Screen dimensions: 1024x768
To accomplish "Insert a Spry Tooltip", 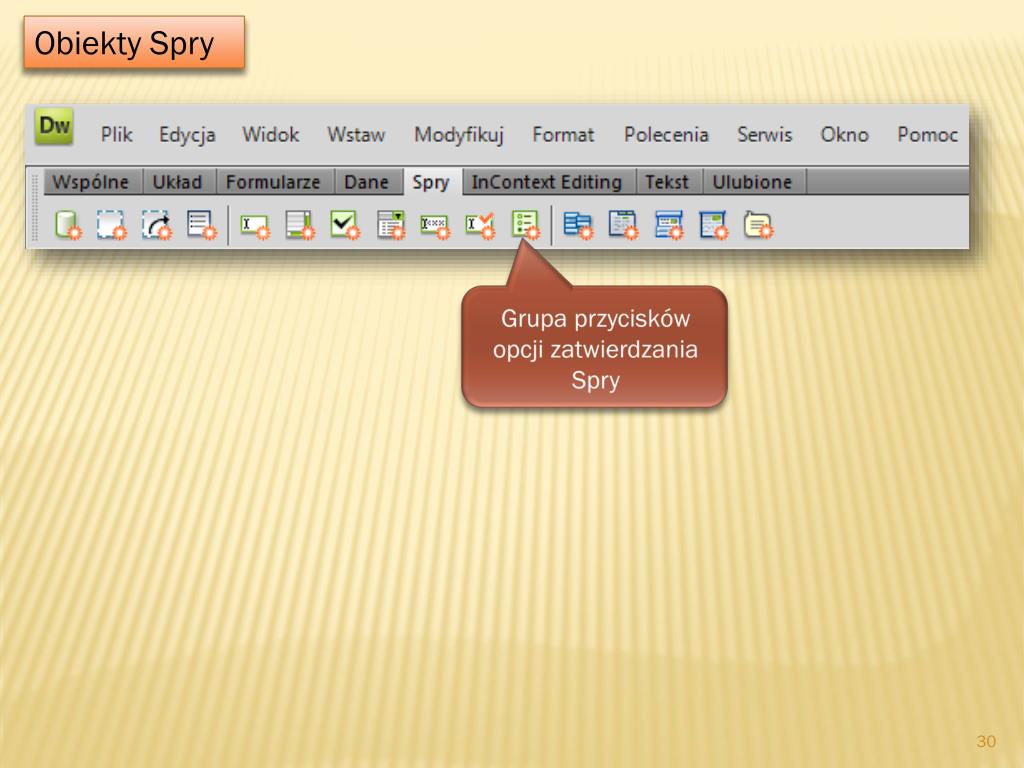I will [758, 225].
